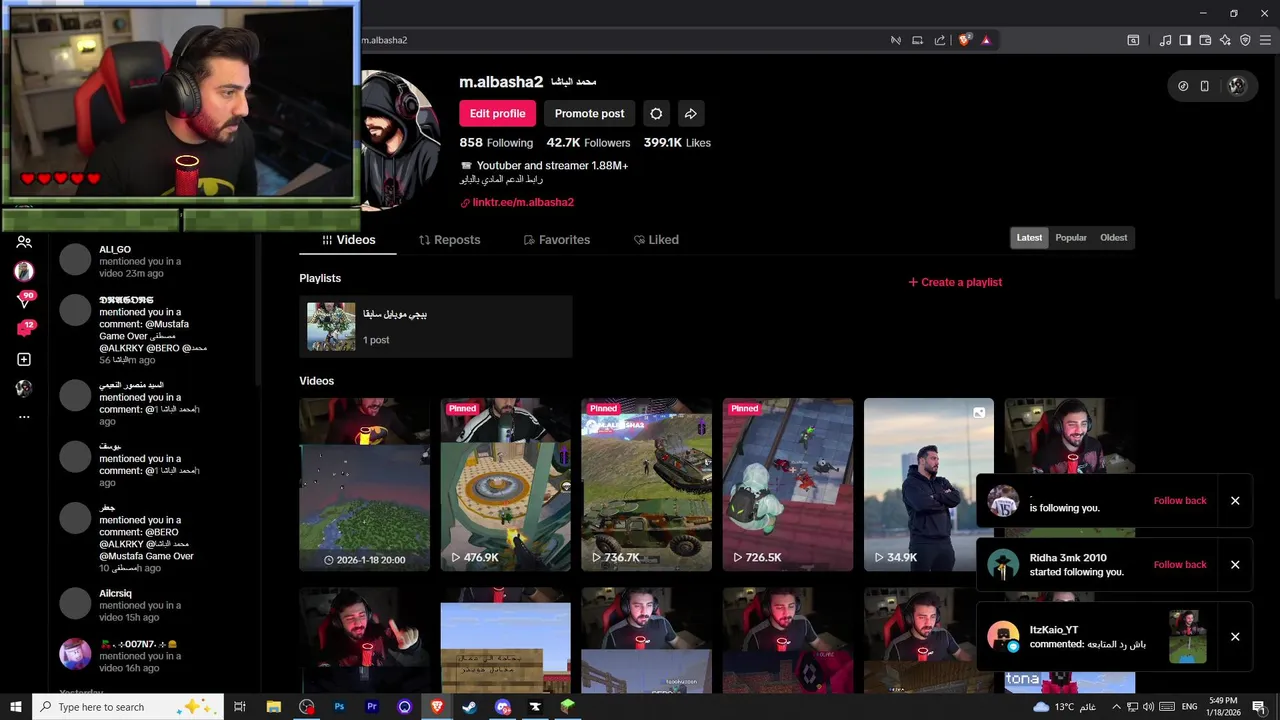Open the Messages icon with 90 badge
The image size is (1280, 720).
click(24, 300)
